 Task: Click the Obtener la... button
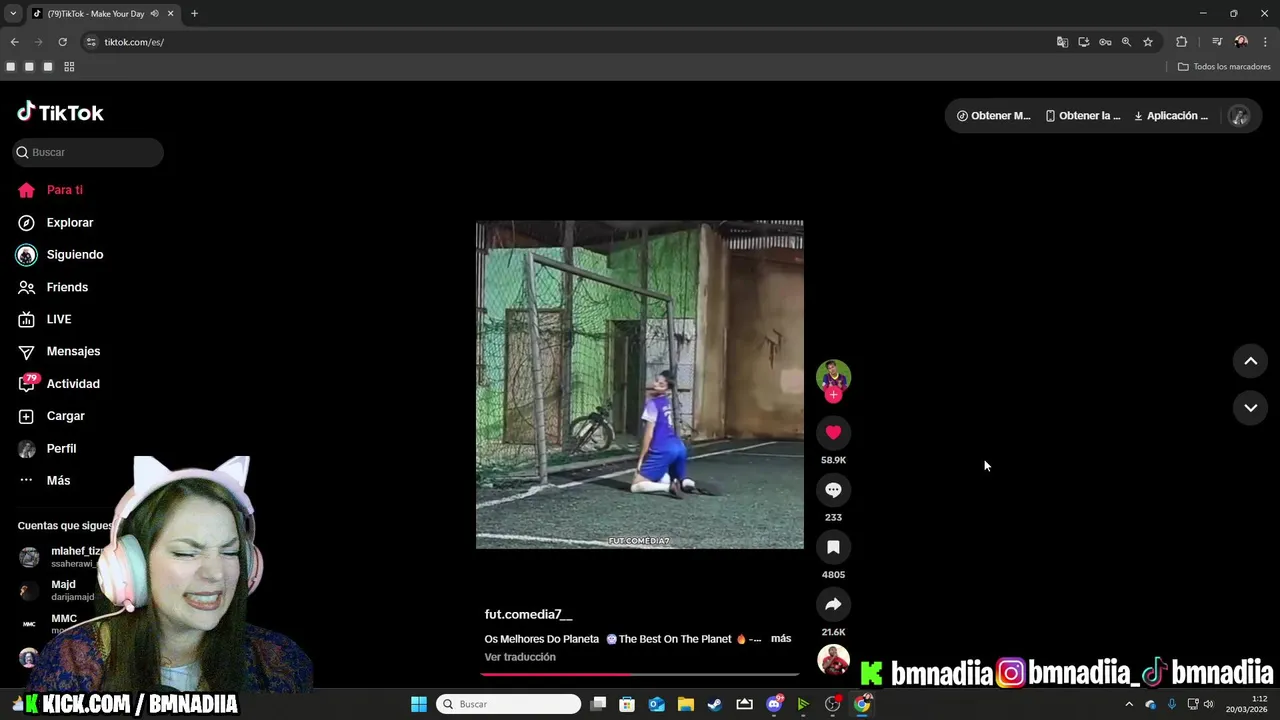pyautogui.click(x=1083, y=116)
